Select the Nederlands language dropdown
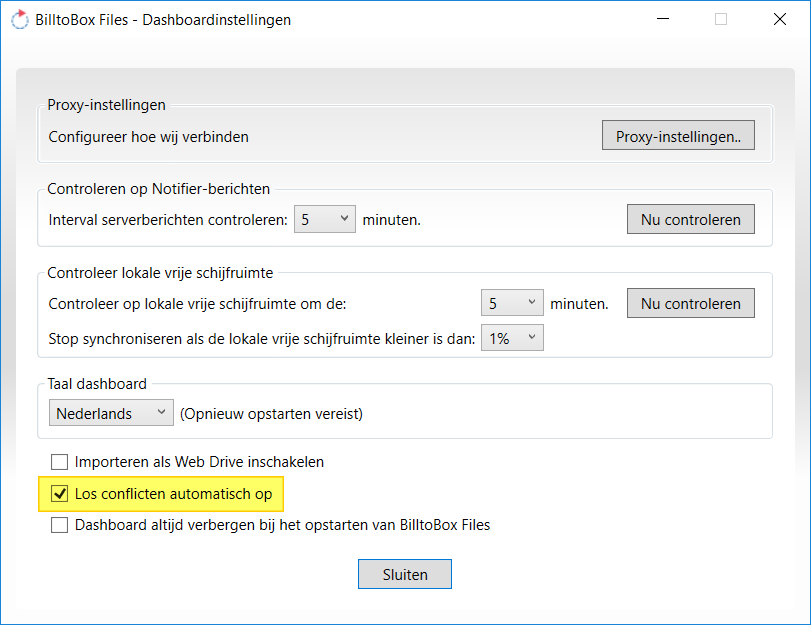The image size is (811, 625). [111, 413]
